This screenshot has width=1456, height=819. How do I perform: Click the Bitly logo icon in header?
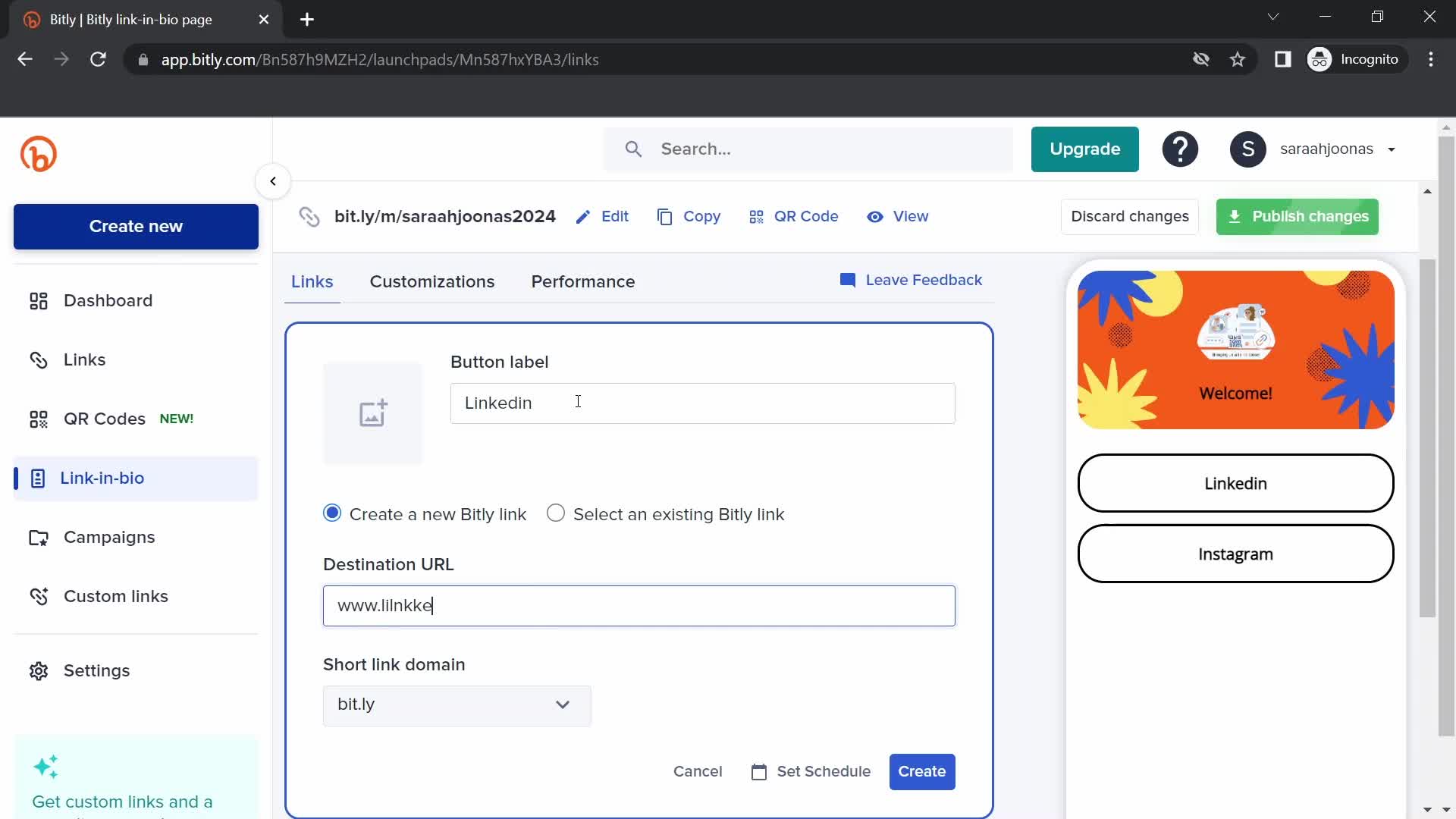click(38, 154)
